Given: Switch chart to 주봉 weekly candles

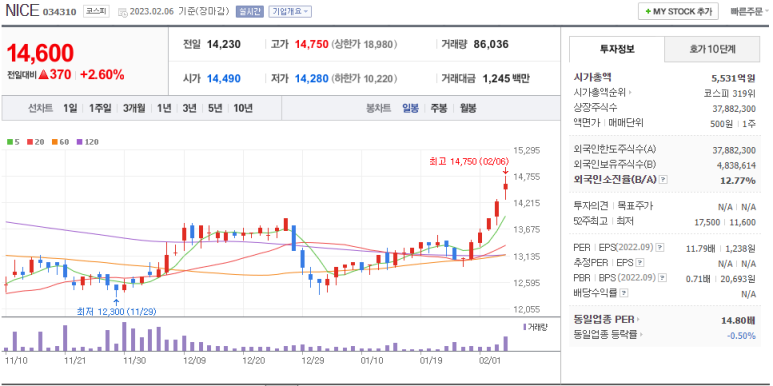Looking at the screenshot, I should 439,108.
